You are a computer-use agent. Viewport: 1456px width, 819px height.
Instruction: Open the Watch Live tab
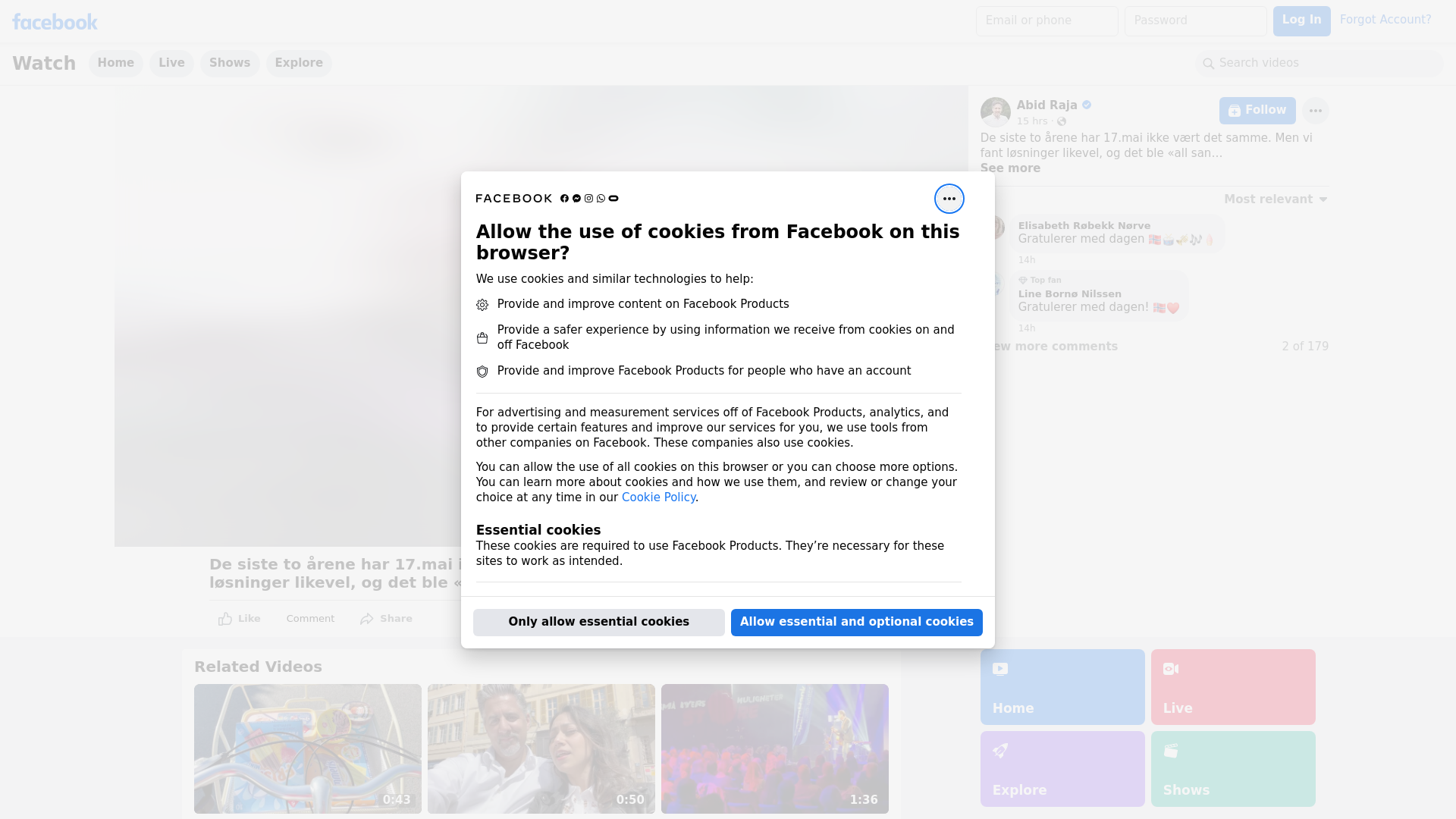pos(171,64)
